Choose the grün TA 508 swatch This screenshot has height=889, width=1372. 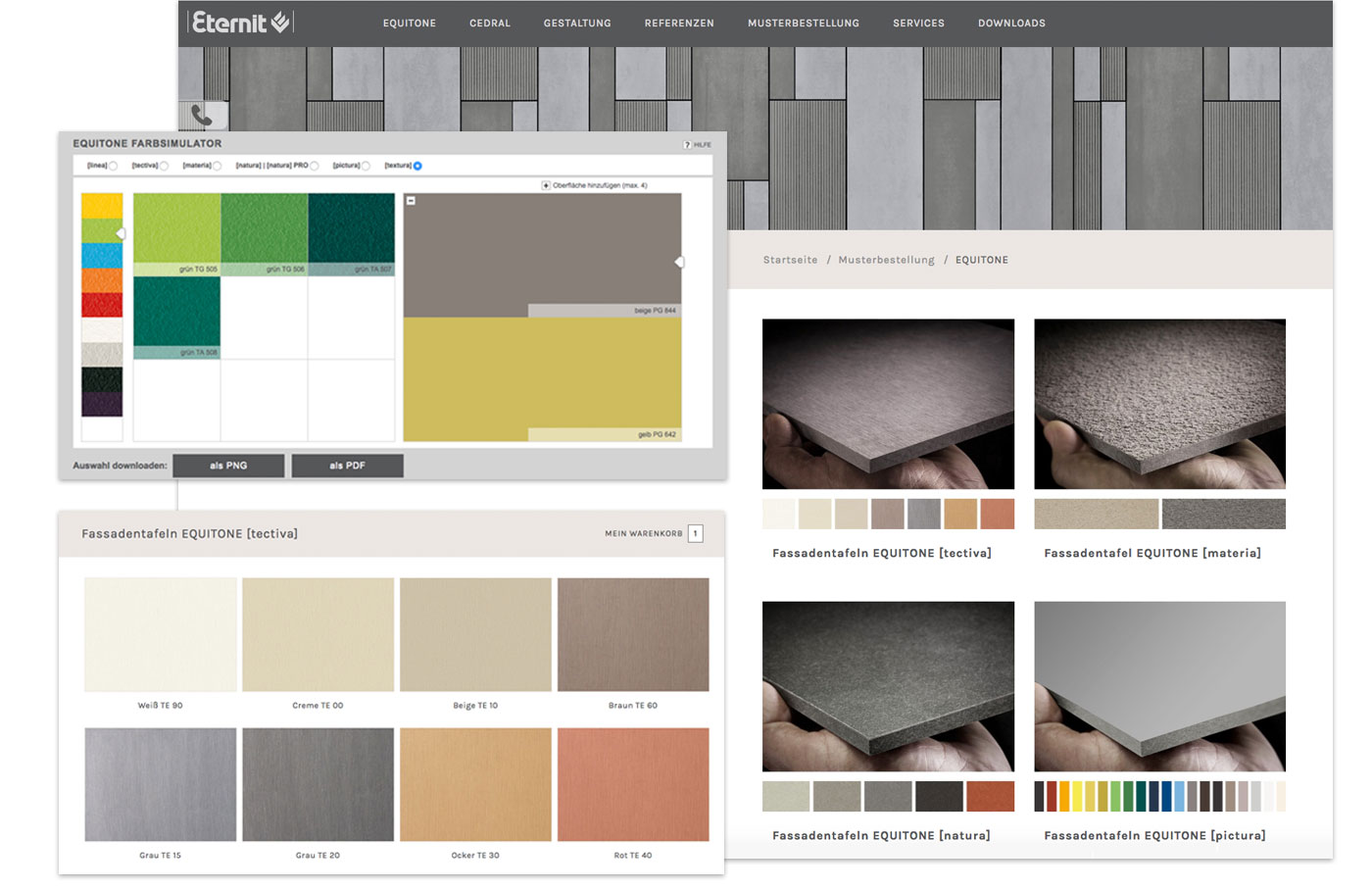tap(176, 318)
